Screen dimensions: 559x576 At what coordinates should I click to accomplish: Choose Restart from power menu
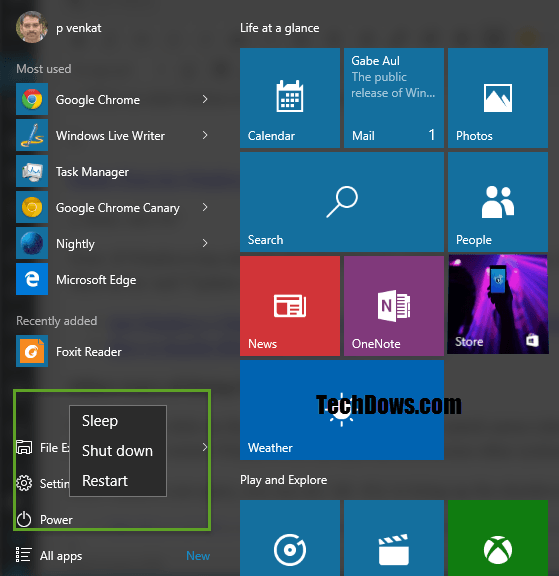click(x=118, y=480)
